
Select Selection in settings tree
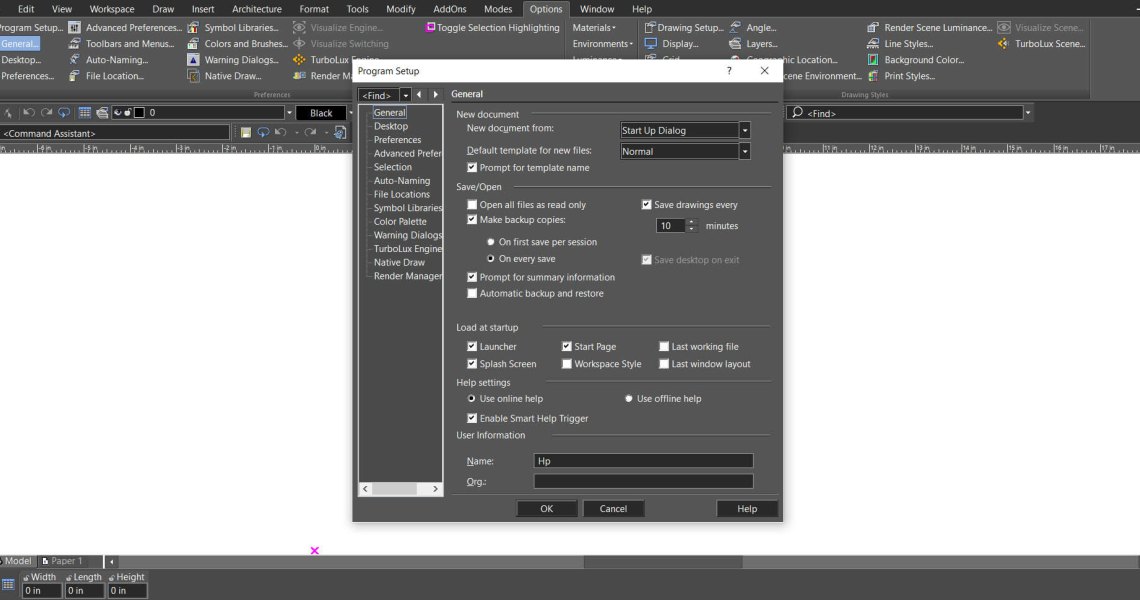coord(393,167)
